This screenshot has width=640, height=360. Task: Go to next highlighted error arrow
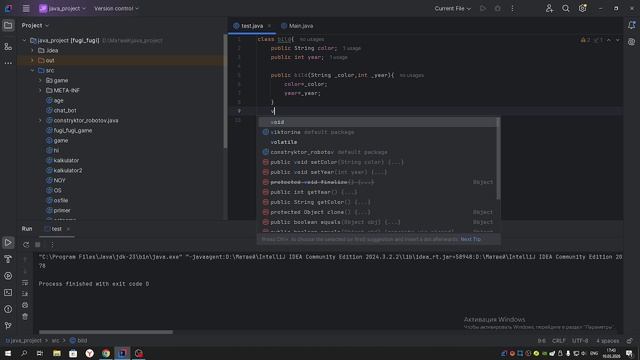618,40
